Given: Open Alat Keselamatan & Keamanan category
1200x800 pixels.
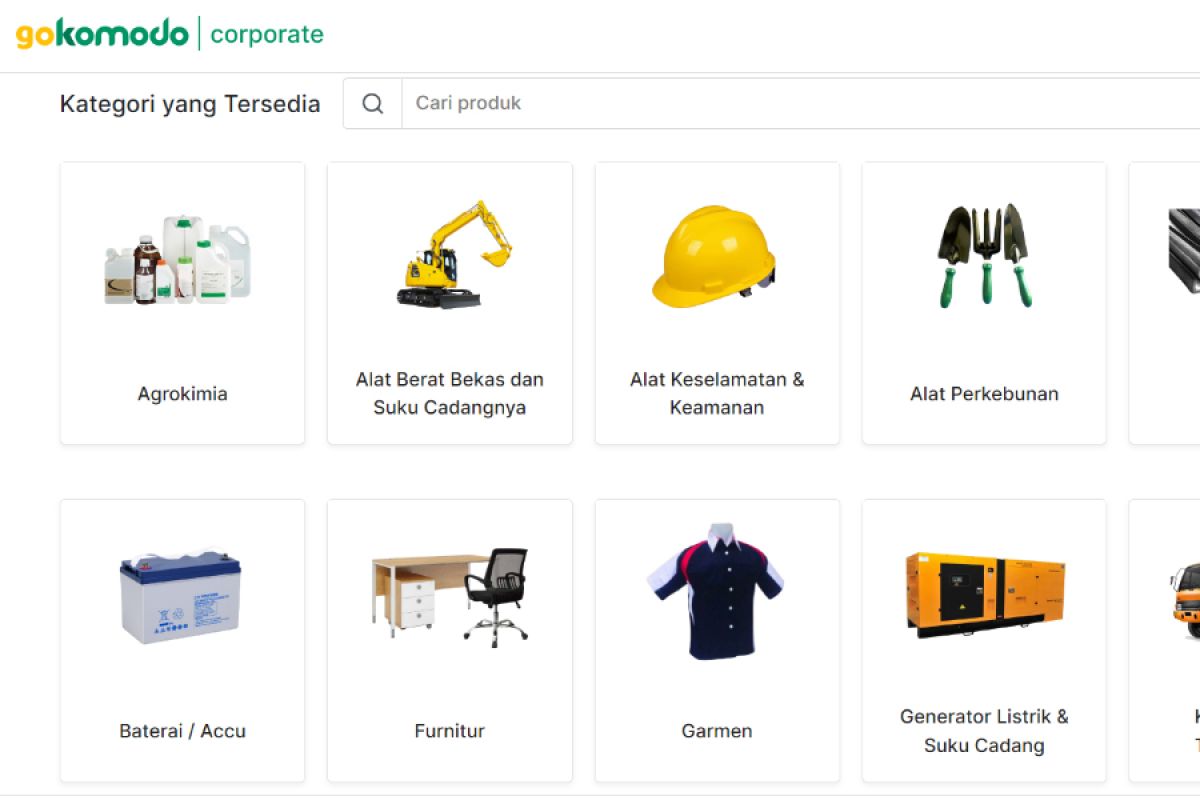Looking at the screenshot, I should point(717,393).
